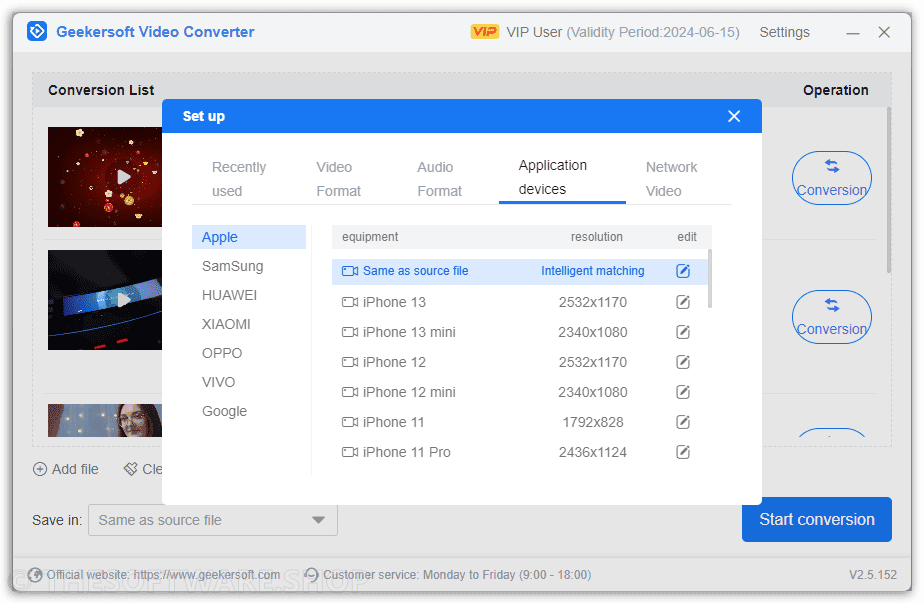Screen dimensions: 924x603
Task: Select SamSung in the brand list
Action: [x=249, y=266]
